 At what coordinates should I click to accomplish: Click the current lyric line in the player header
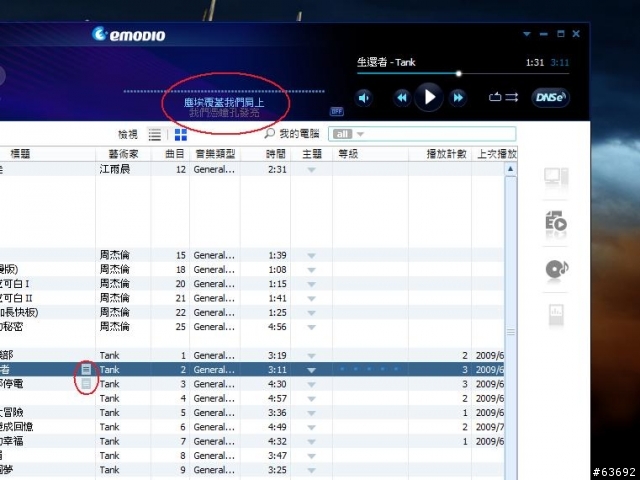pos(224,102)
